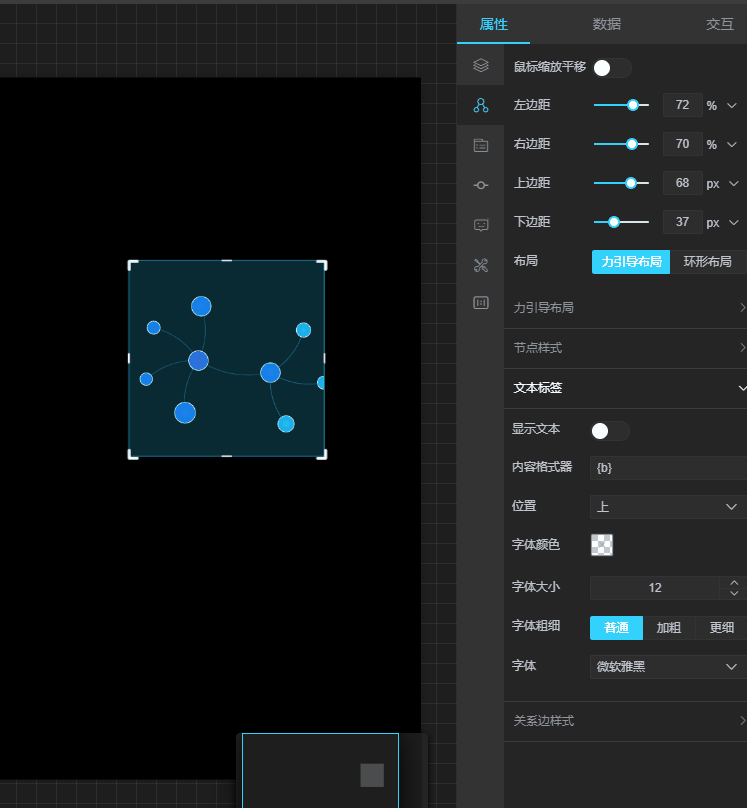Click the 上边距 slider handle

(631, 183)
